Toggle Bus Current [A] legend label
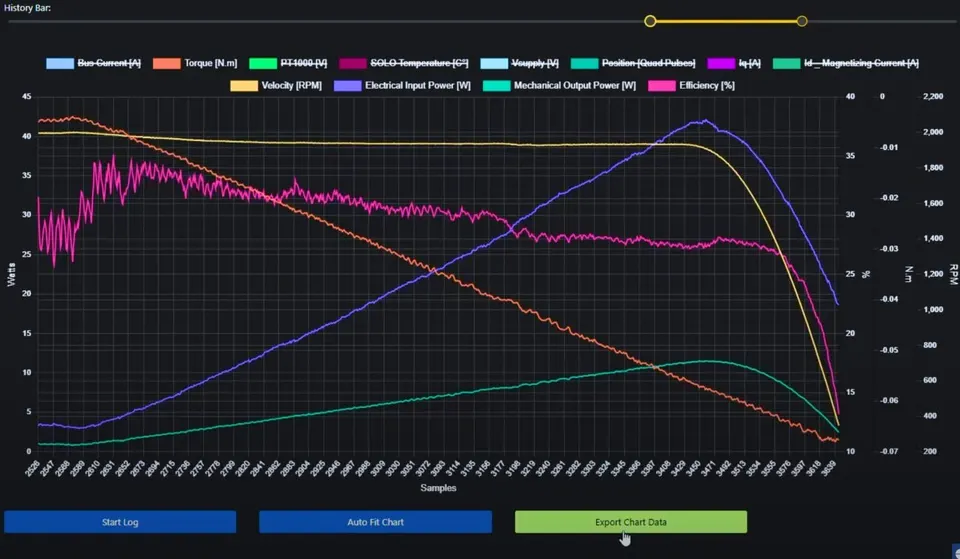 [109, 63]
